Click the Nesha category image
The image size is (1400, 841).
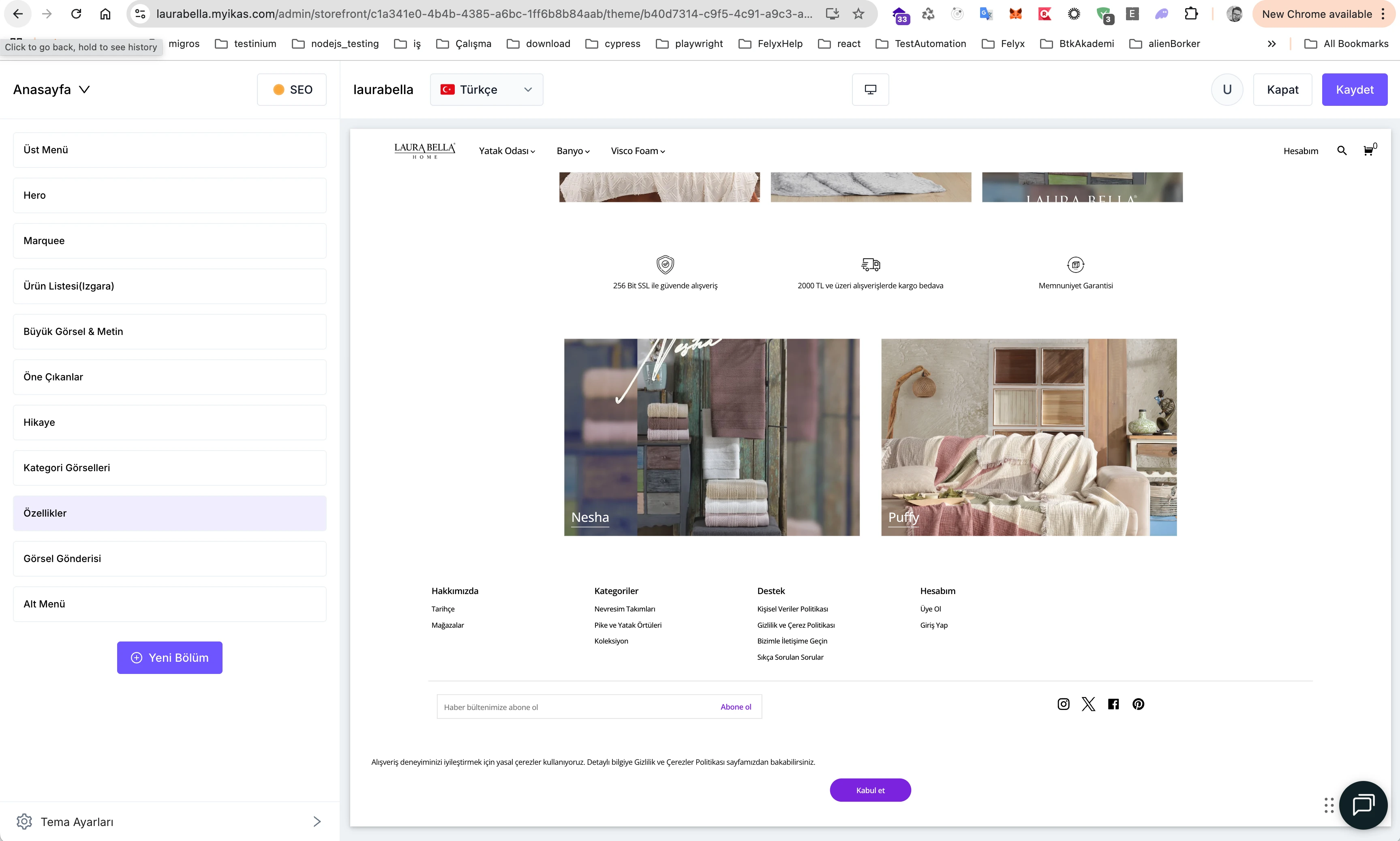[711, 437]
